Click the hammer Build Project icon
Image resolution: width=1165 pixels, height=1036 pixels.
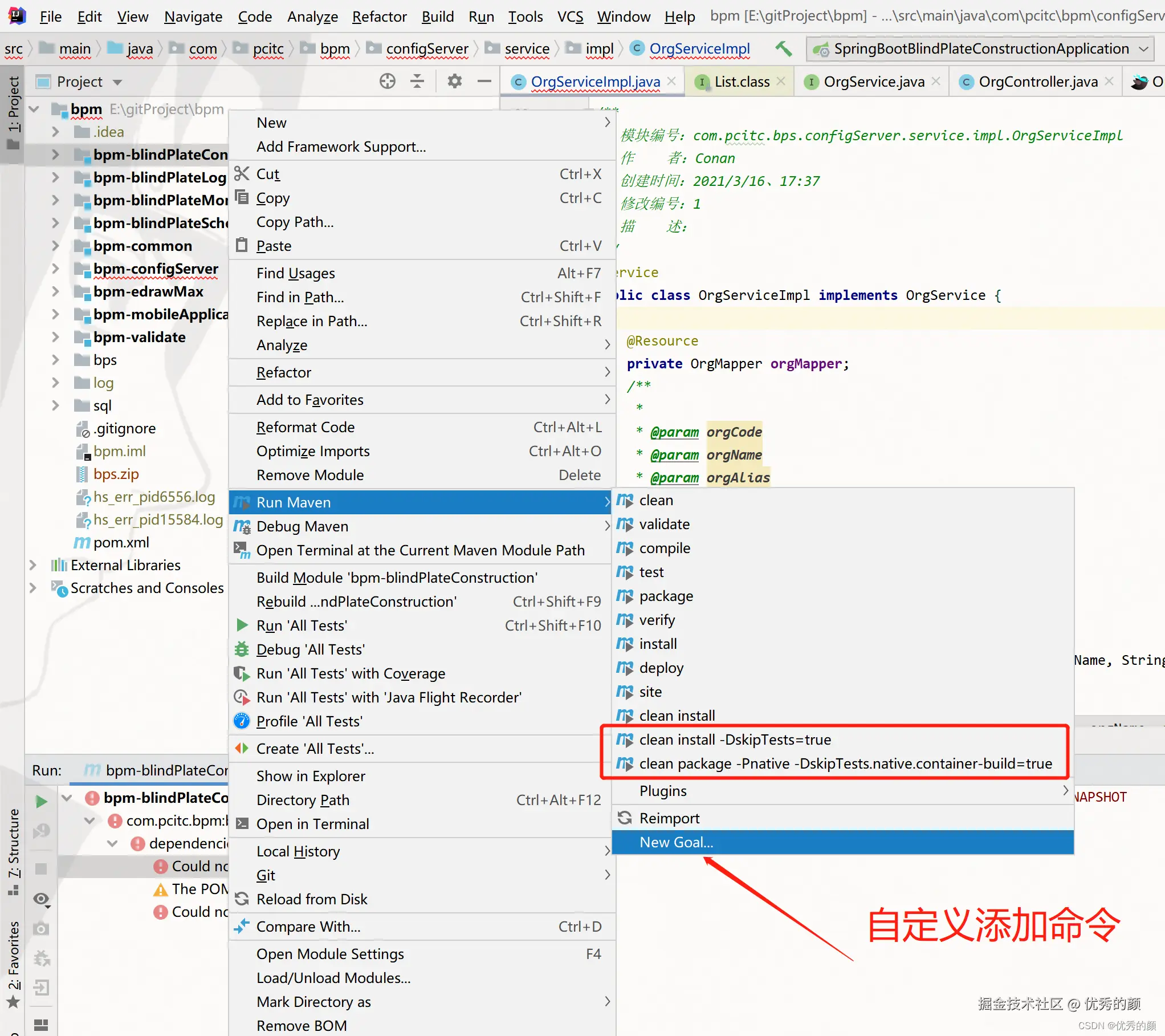click(784, 49)
